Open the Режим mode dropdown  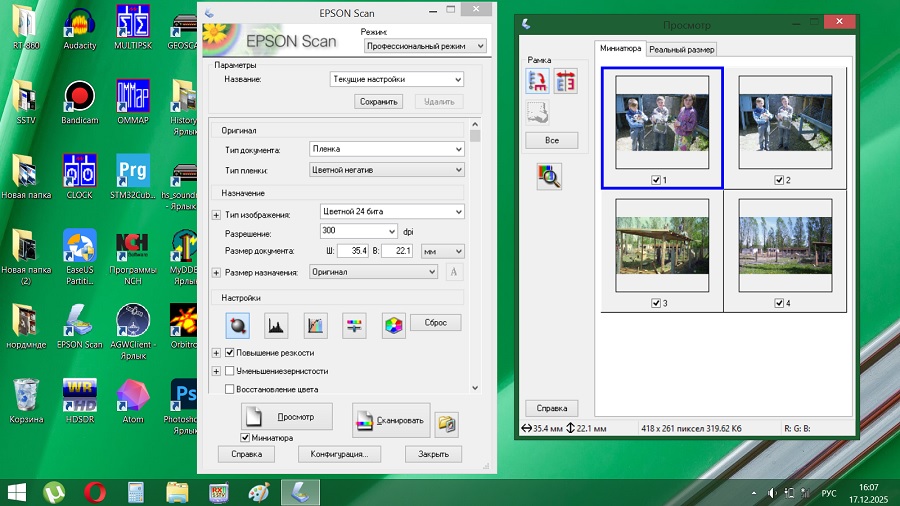click(424, 46)
